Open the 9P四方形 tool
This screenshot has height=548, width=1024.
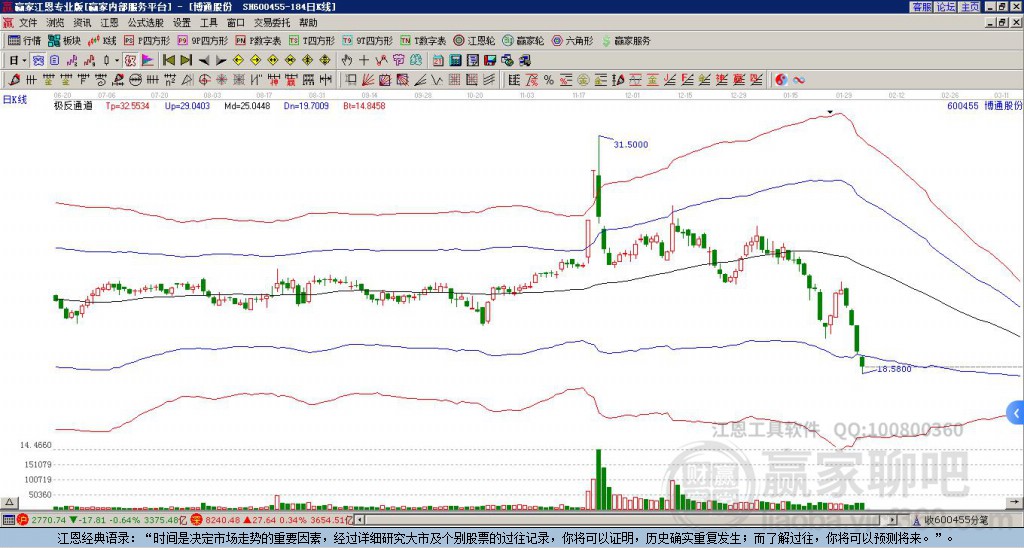(x=202, y=40)
